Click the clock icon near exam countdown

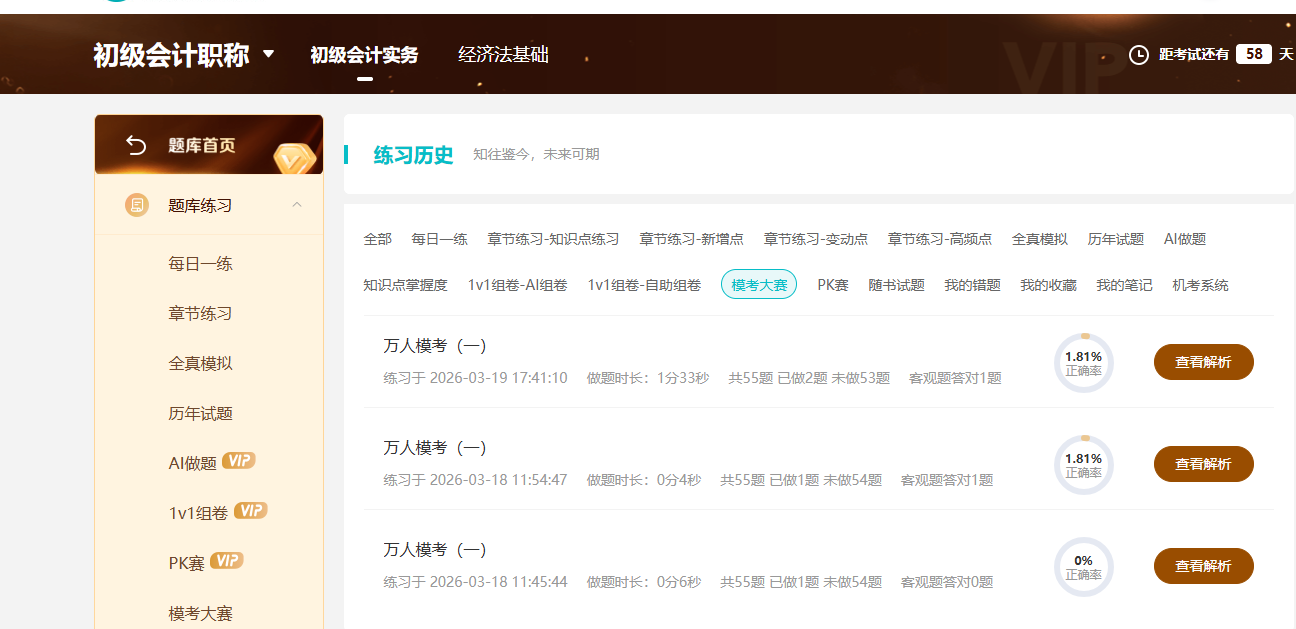click(1139, 54)
